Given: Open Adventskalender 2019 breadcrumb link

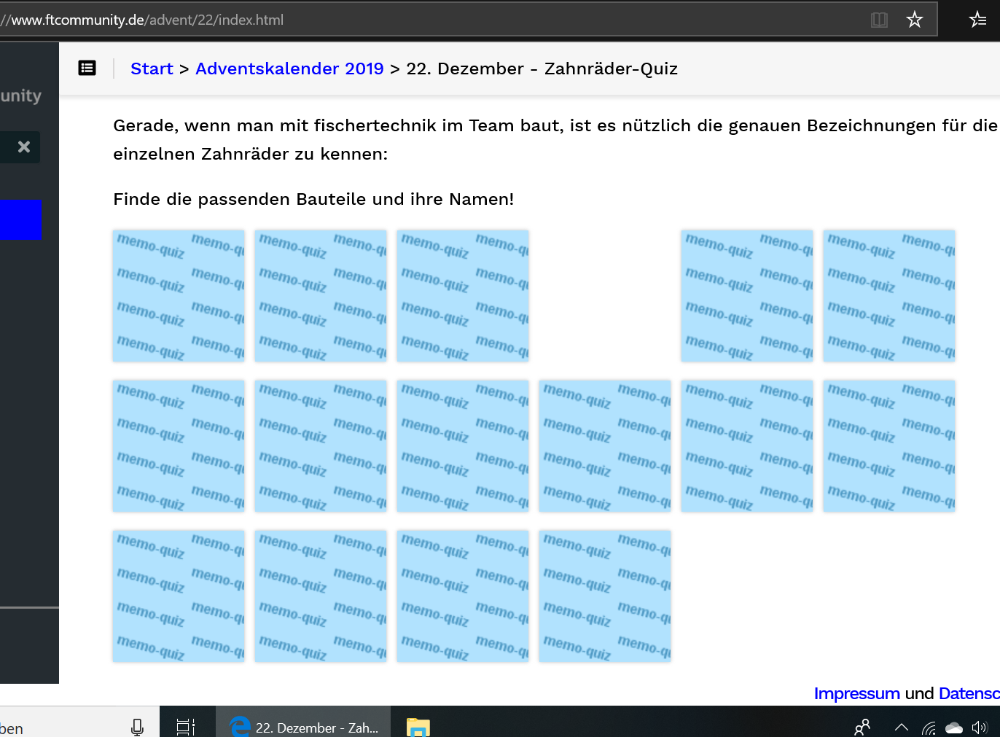Looking at the screenshot, I should click(290, 68).
